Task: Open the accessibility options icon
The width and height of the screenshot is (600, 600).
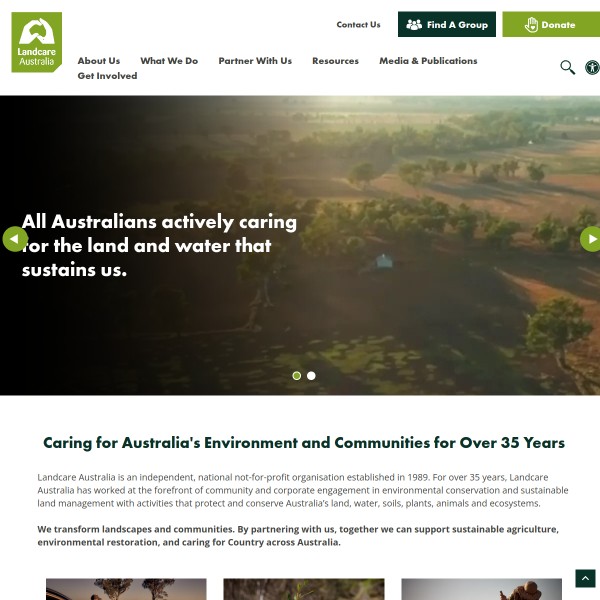Action: click(x=592, y=67)
